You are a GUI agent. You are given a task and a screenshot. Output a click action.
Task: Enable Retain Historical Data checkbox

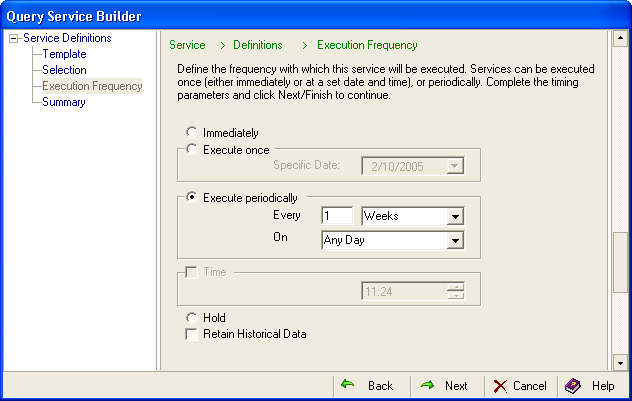[191, 334]
